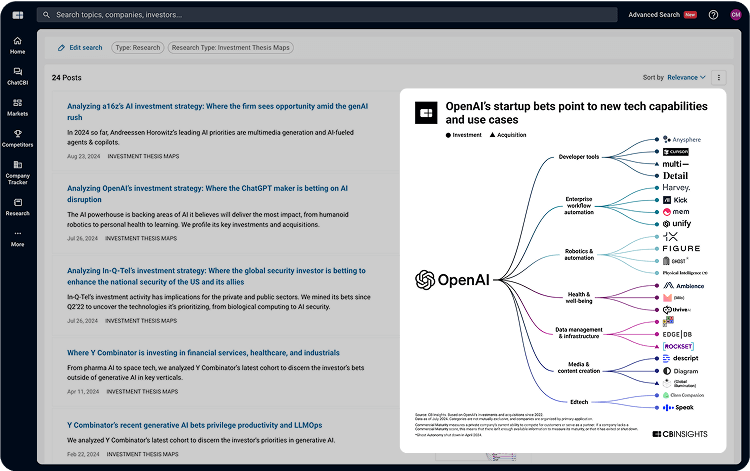Open Research section in sidebar
750x471 pixels.
pos(17,206)
